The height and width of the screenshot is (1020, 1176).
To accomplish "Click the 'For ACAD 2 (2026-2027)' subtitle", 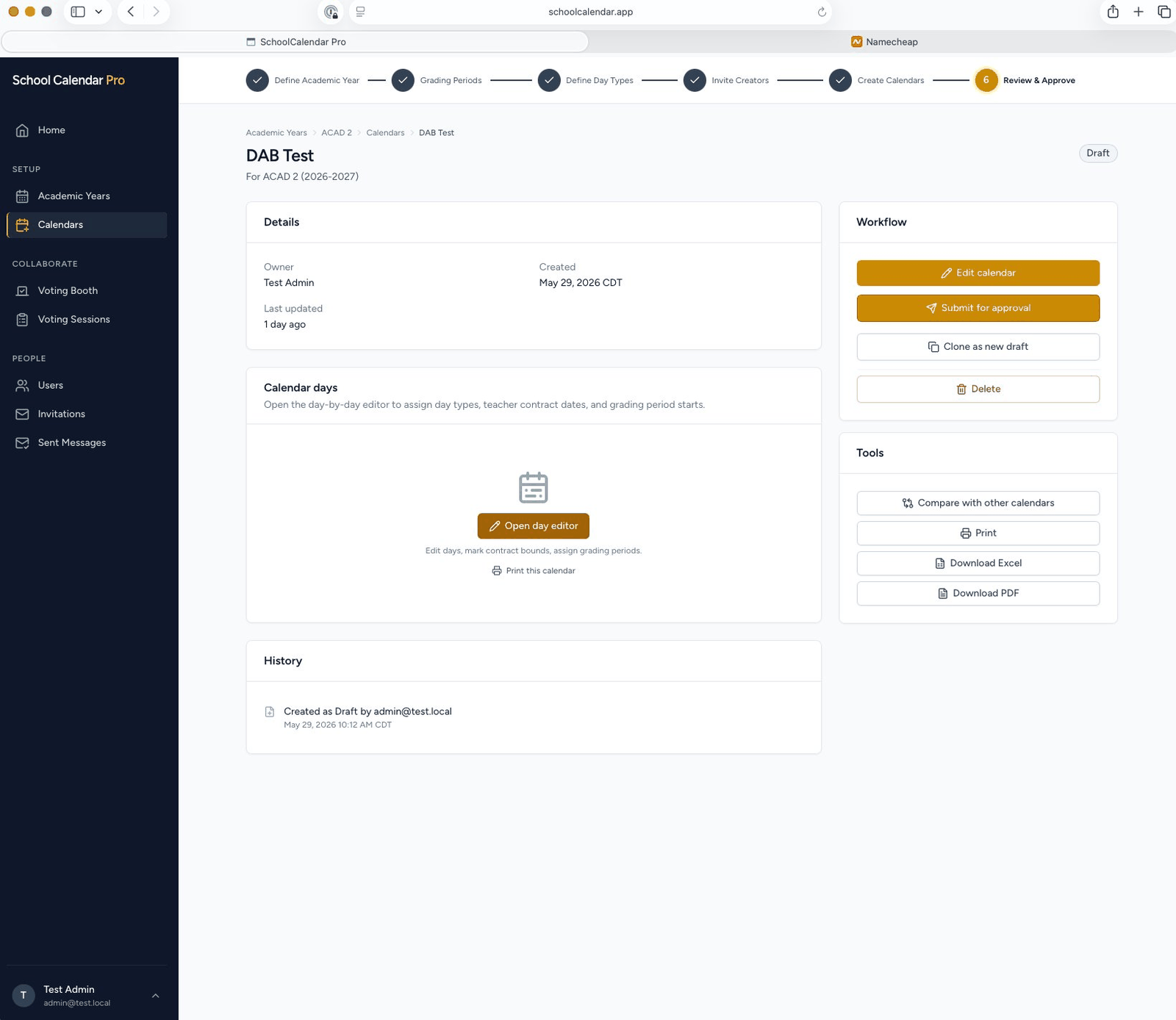I will [302, 176].
